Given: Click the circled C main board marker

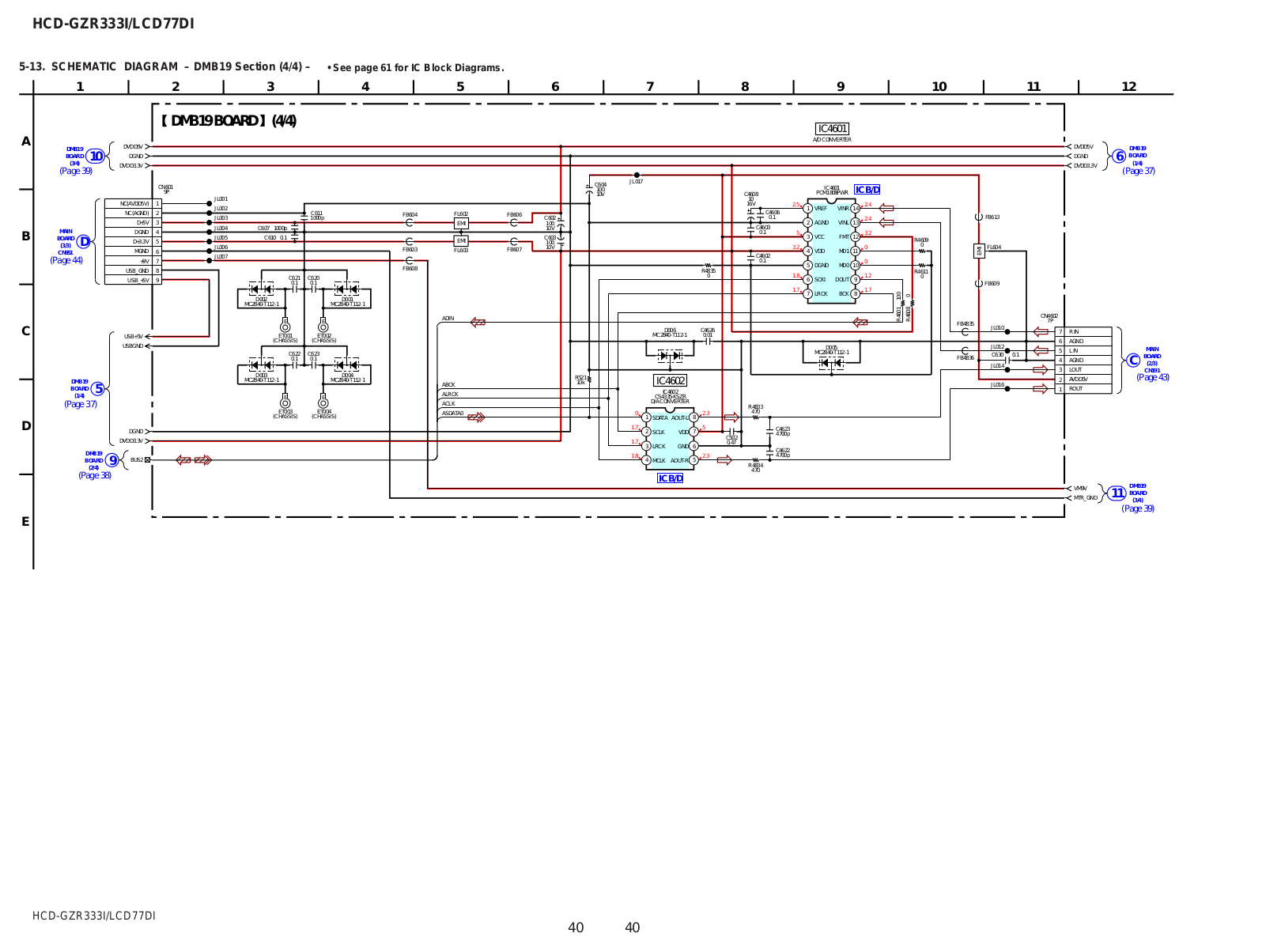Looking at the screenshot, I should pyautogui.click(x=1133, y=361).
